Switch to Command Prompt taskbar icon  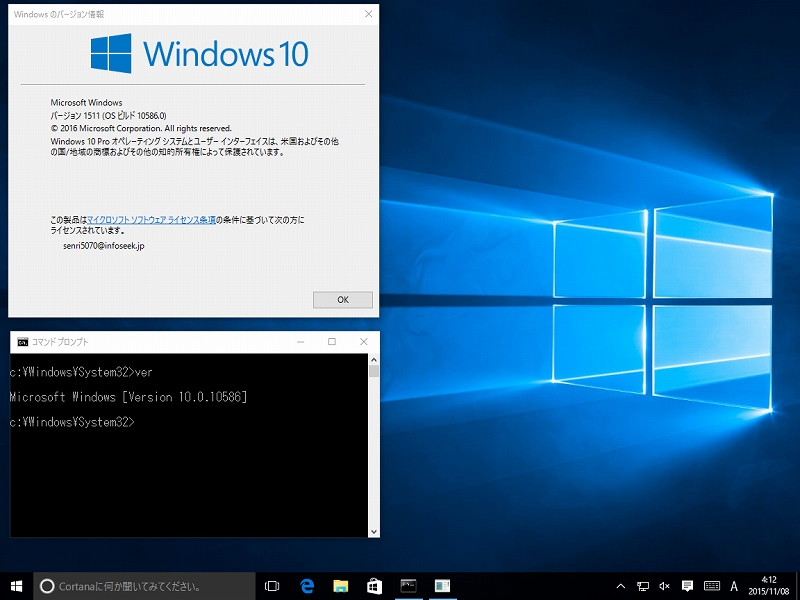(408, 586)
